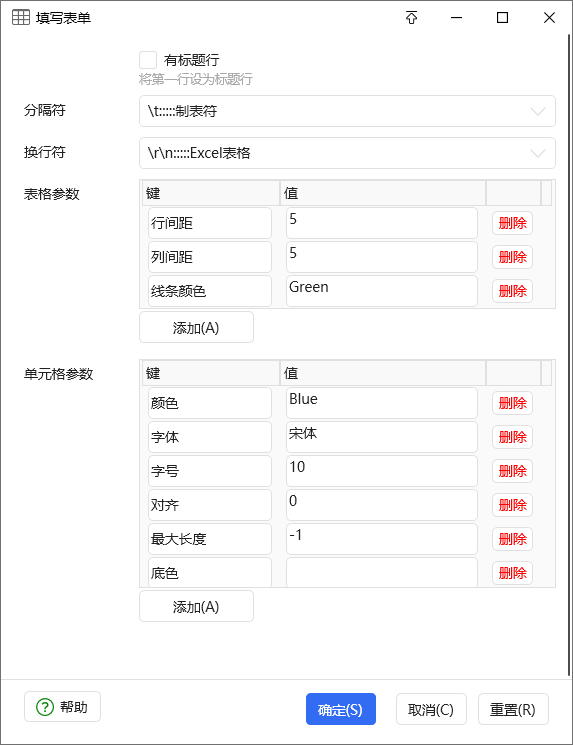Click the green question mark help icon
The image size is (573, 745).
click(x=45, y=707)
